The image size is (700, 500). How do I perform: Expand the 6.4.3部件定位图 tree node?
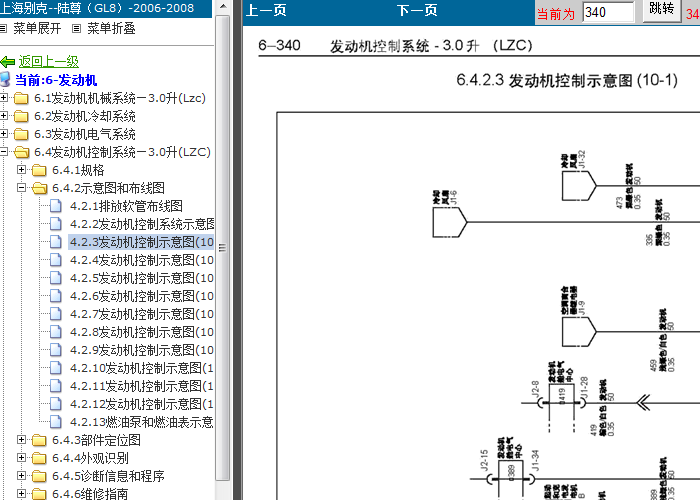(x=21, y=440)
